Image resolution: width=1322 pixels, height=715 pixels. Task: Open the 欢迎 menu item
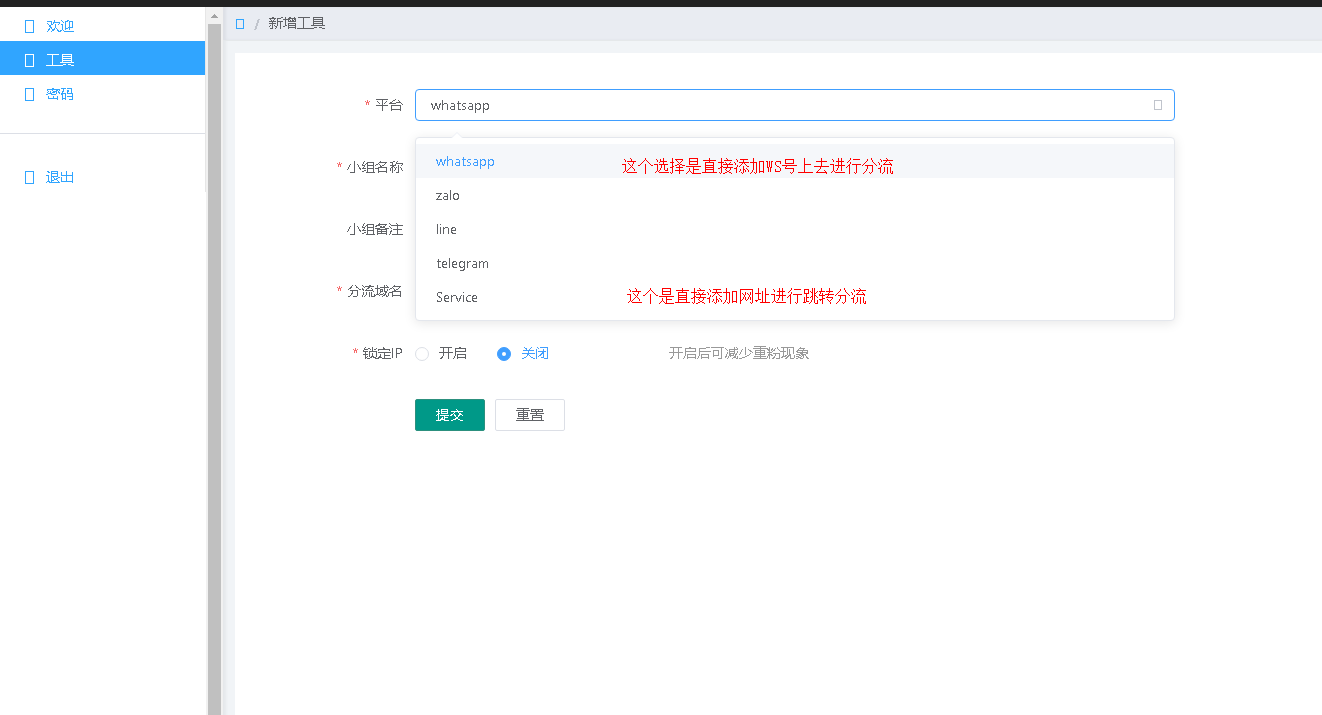(102, 26)
